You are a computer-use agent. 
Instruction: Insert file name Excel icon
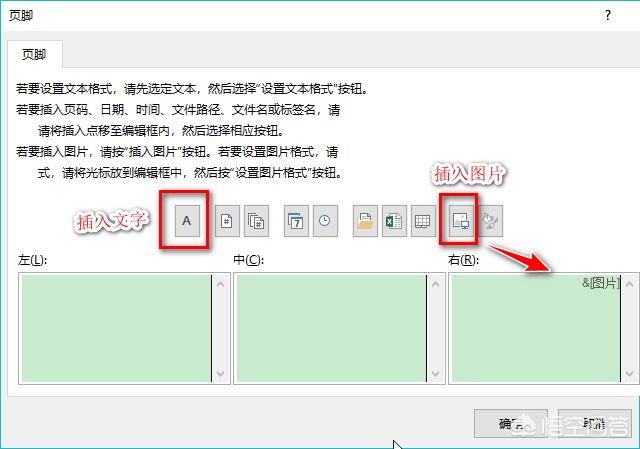[394, 221]
